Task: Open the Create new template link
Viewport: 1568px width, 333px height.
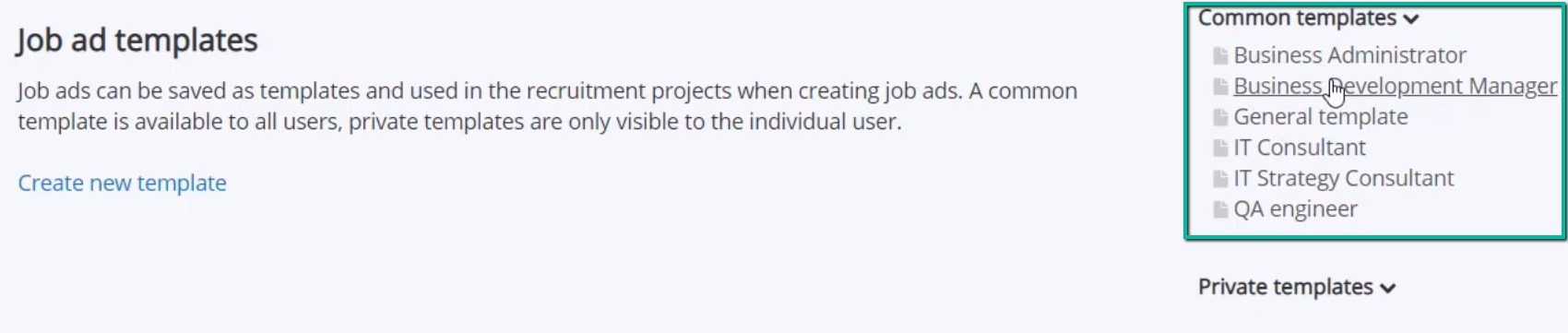Action: pos(122,183)
